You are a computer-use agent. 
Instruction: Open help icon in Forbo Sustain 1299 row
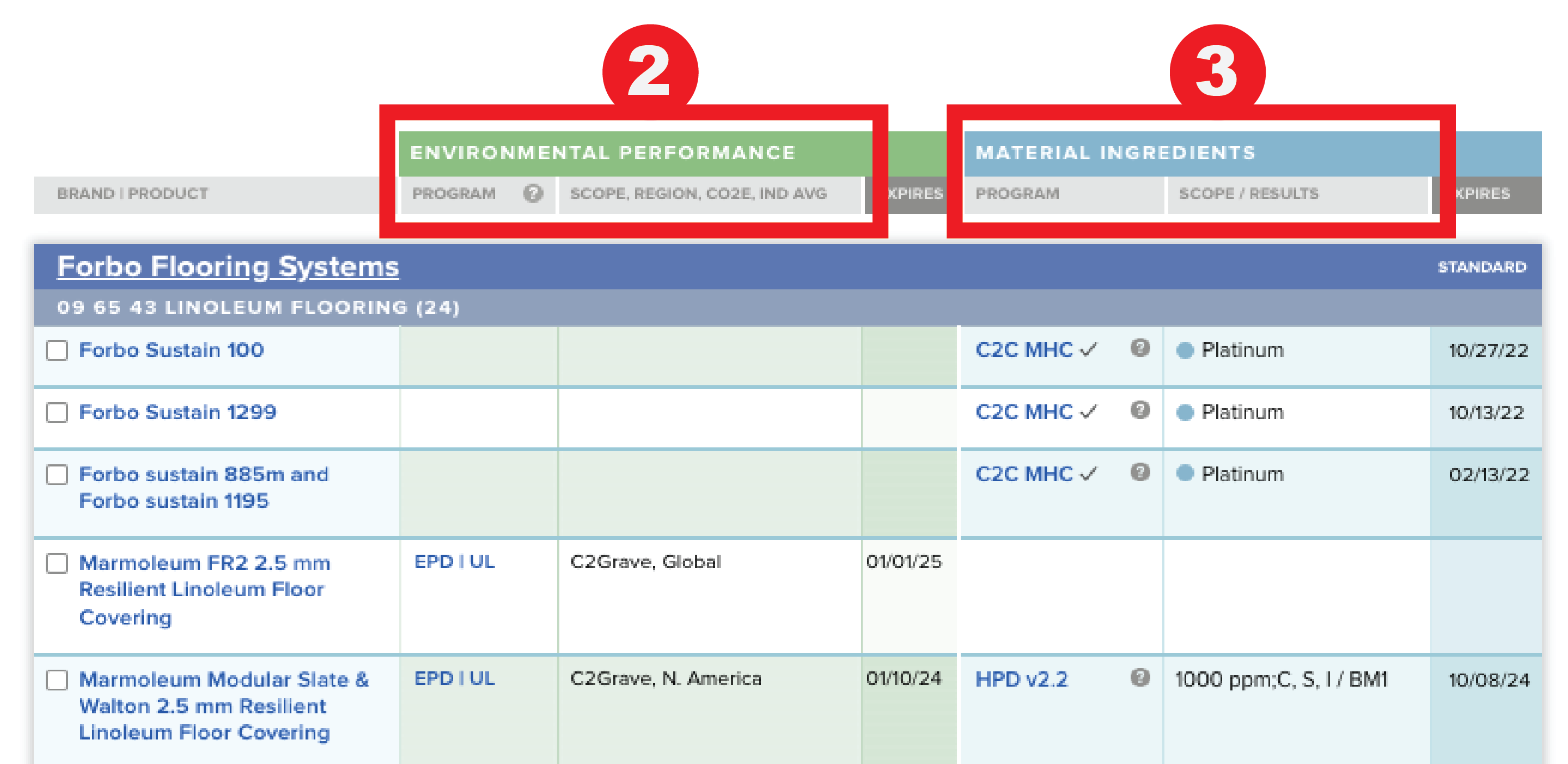coord(1139,410)
